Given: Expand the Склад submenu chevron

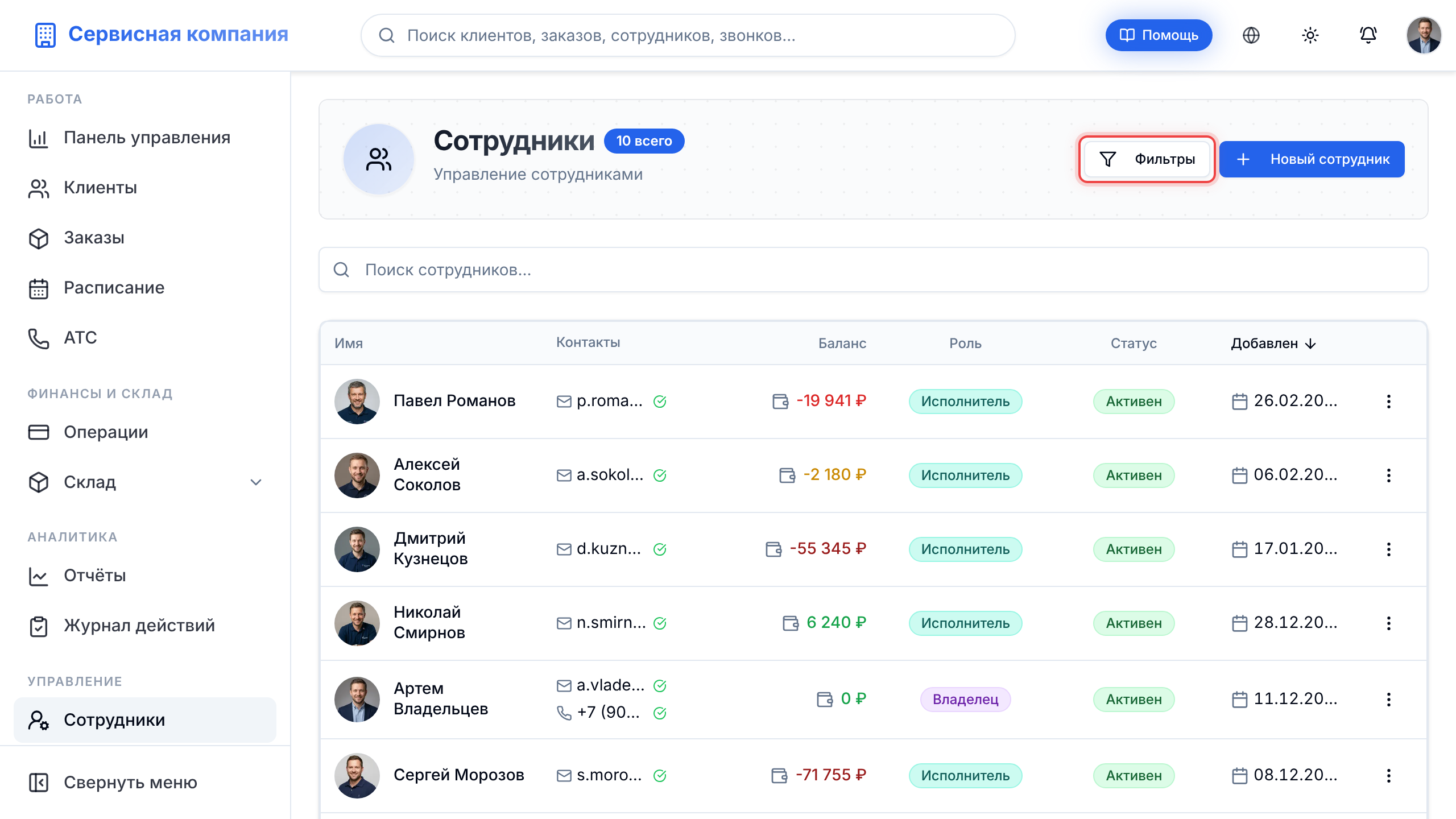Looking at the screenshot, I should tap(256, 482).
